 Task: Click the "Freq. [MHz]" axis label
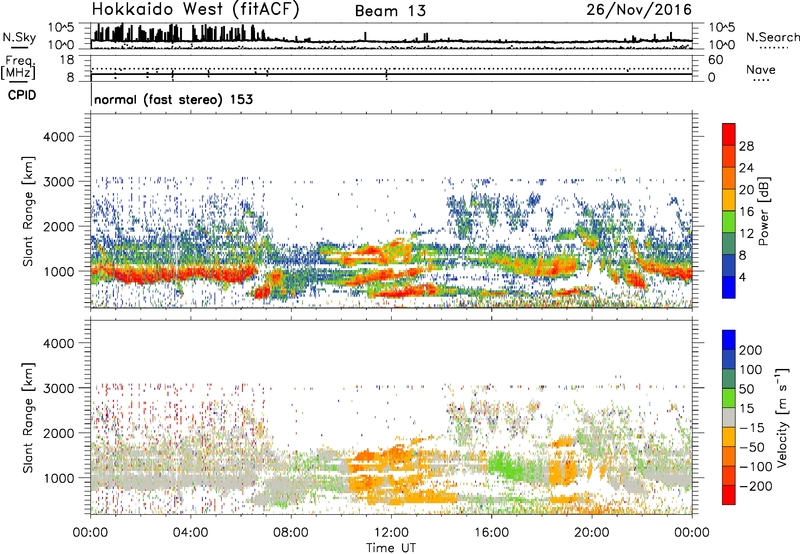pos(18,68)
